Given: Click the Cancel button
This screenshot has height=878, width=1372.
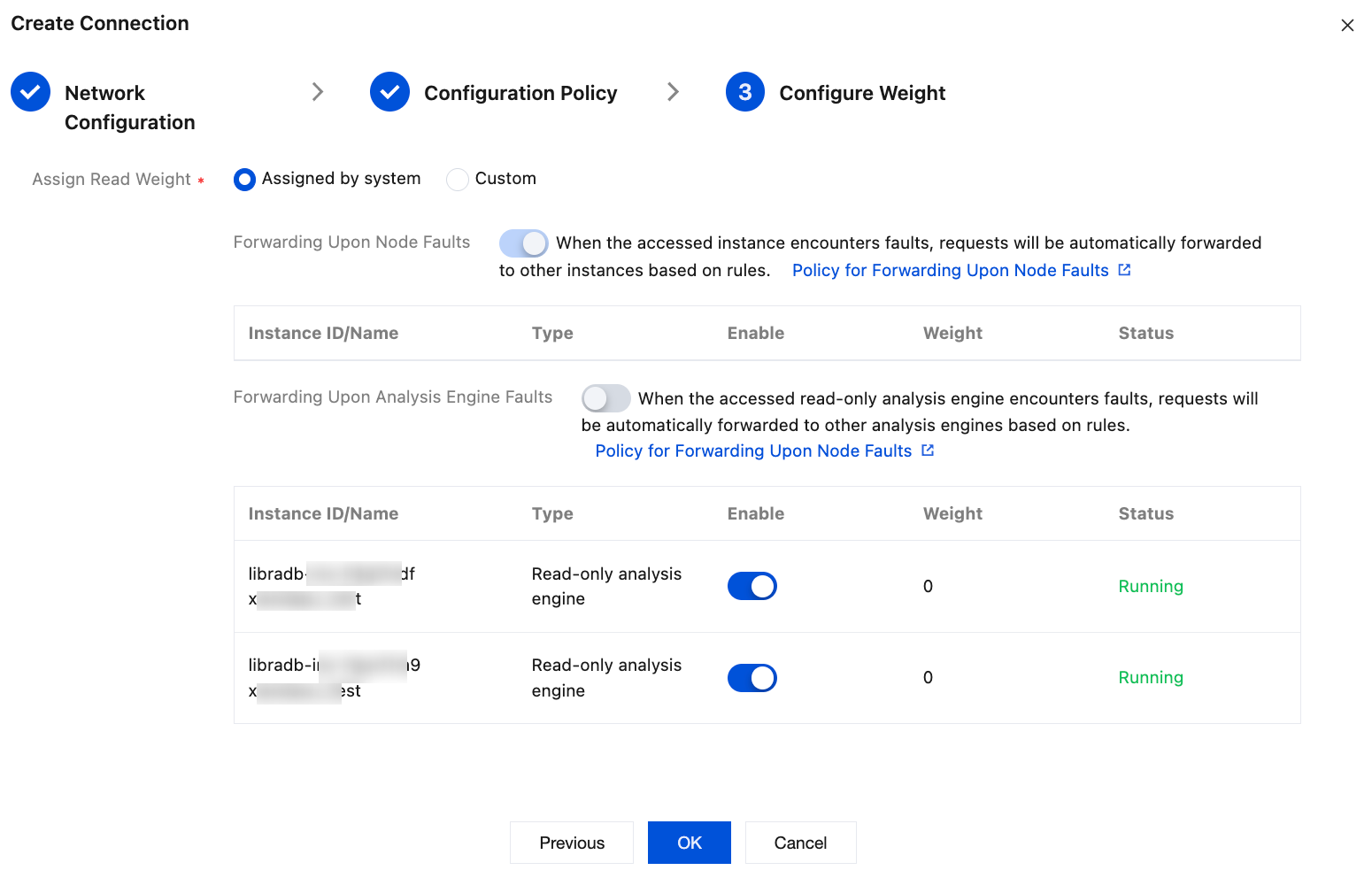Looking at the screenshot, I should tap(800, 843).
